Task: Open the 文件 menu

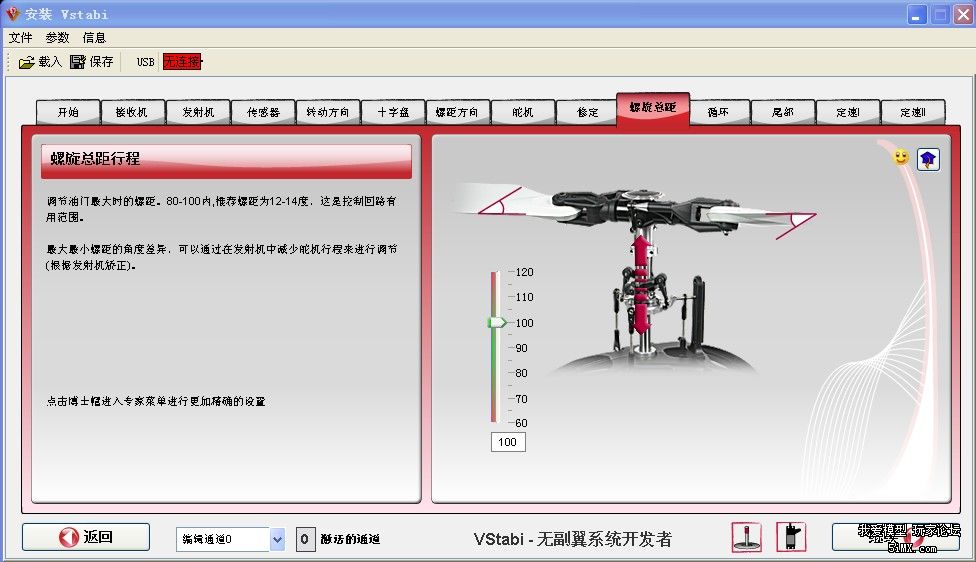Action: (21, 38)
